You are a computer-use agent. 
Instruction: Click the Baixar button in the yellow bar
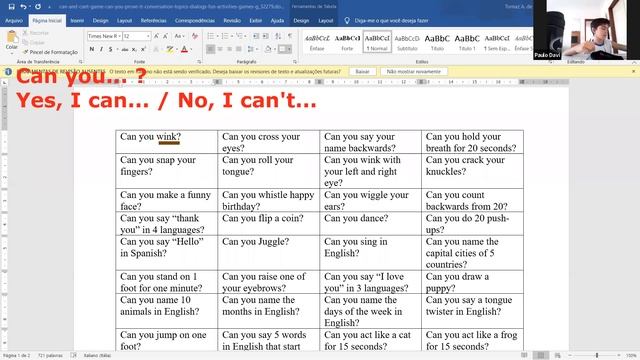(362, 71)
